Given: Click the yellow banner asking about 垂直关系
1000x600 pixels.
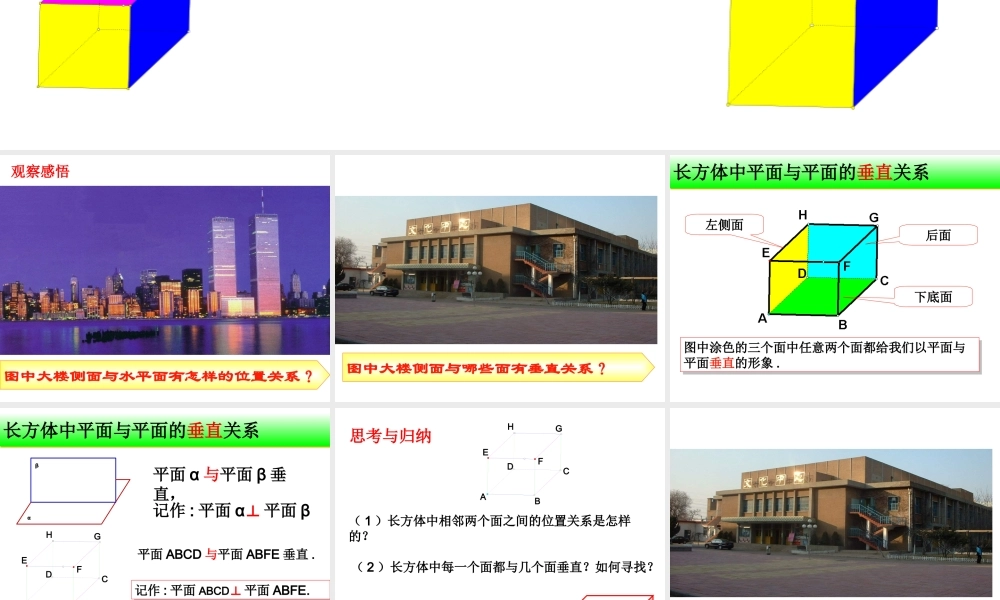Looking at the screenshot, I should coord(497,368).
